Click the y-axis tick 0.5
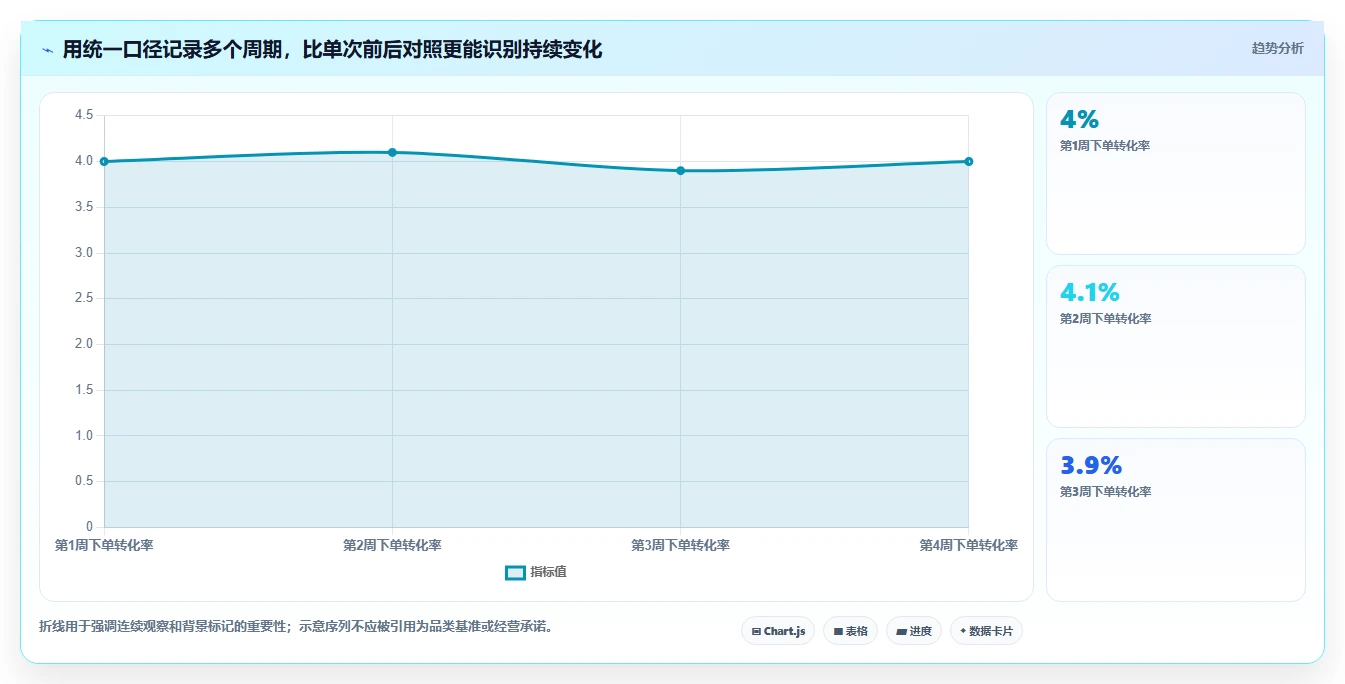Screen dimensions: 1345x684 pyautogui.click(x=84, y=481)
